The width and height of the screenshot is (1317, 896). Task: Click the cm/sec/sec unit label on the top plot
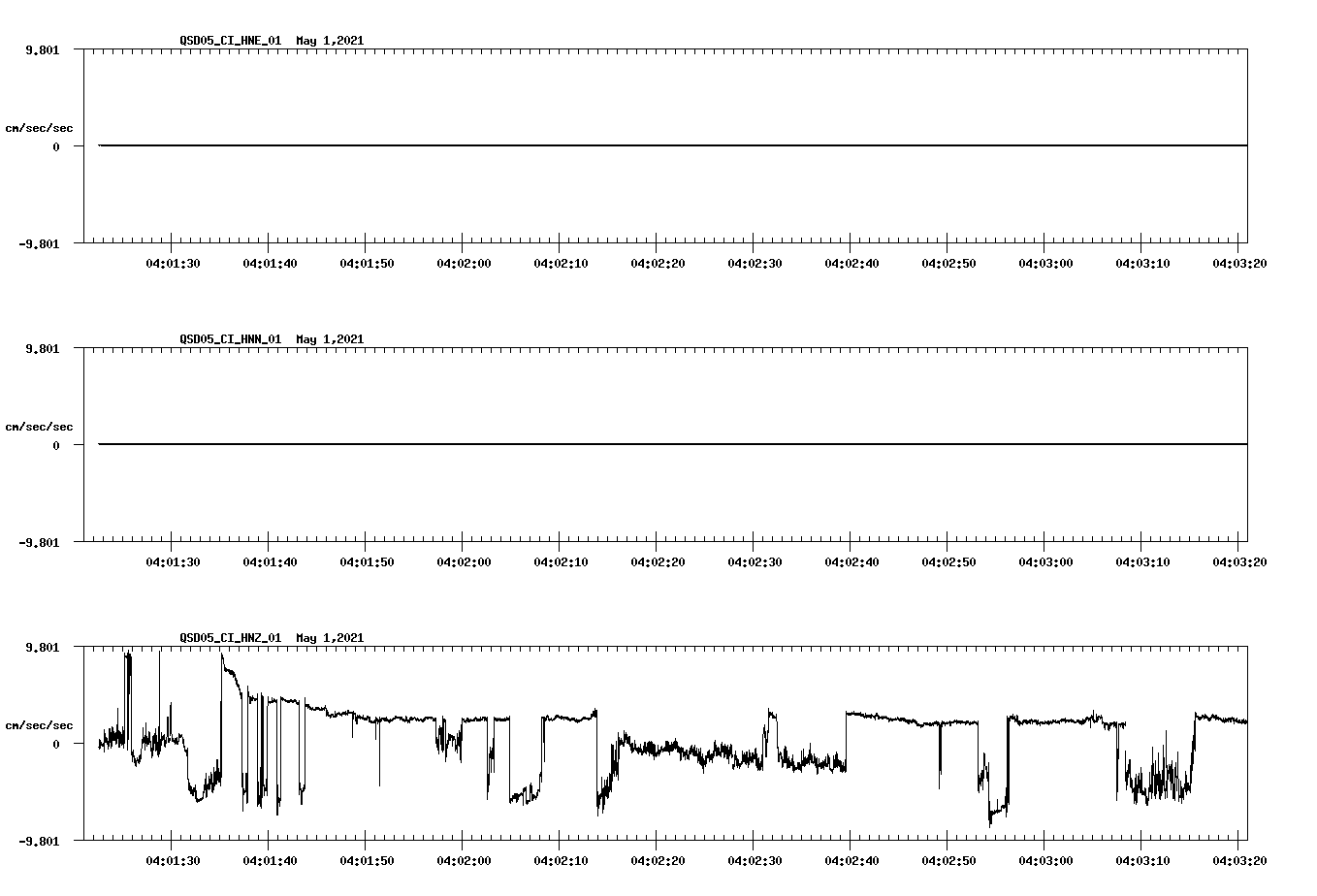(41, 125)
